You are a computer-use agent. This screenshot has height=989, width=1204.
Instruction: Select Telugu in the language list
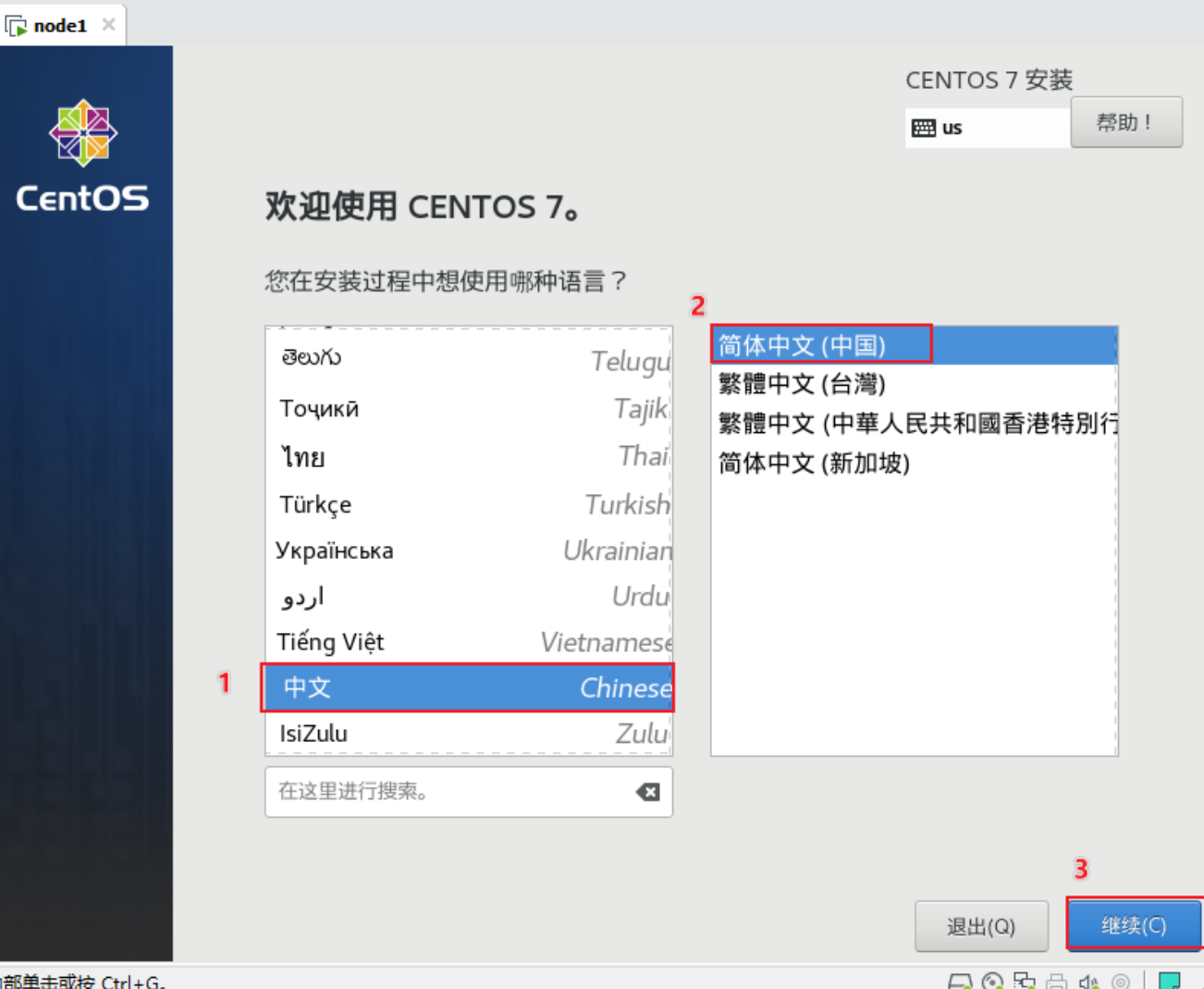(x=469, y=359)
